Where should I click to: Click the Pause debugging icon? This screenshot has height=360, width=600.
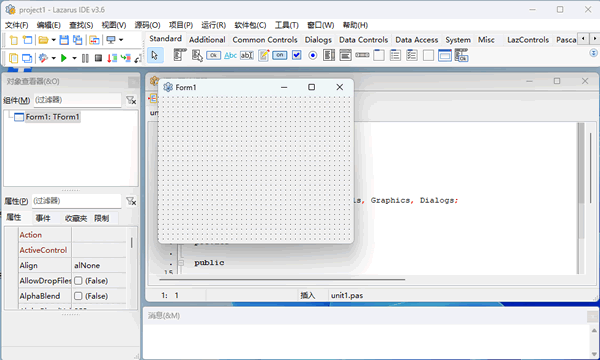85,58
